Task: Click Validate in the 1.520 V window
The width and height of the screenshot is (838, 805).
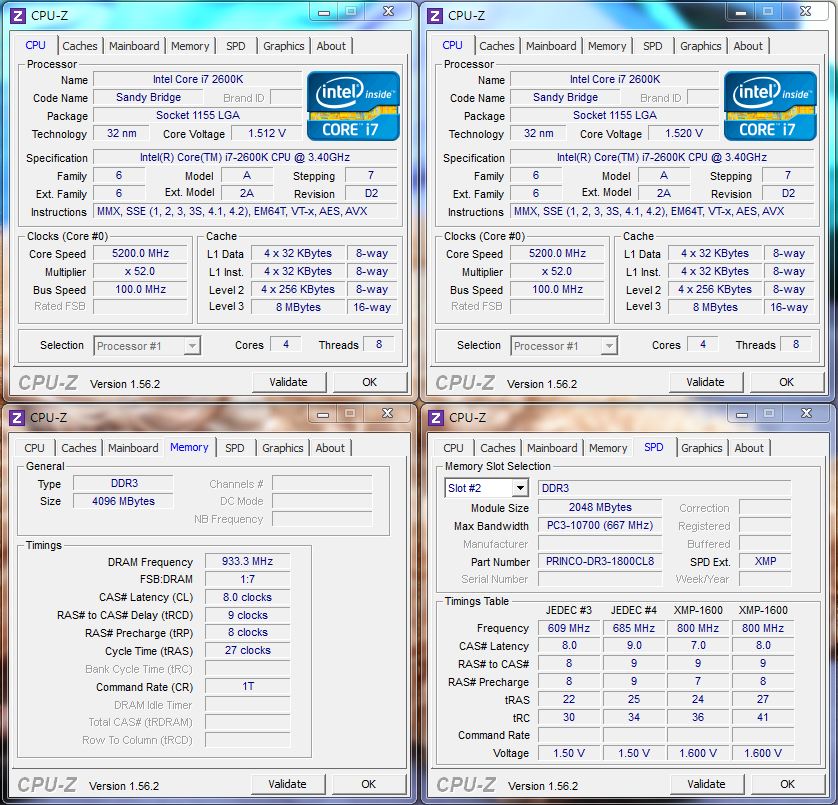Action: (x=705, y=382)
